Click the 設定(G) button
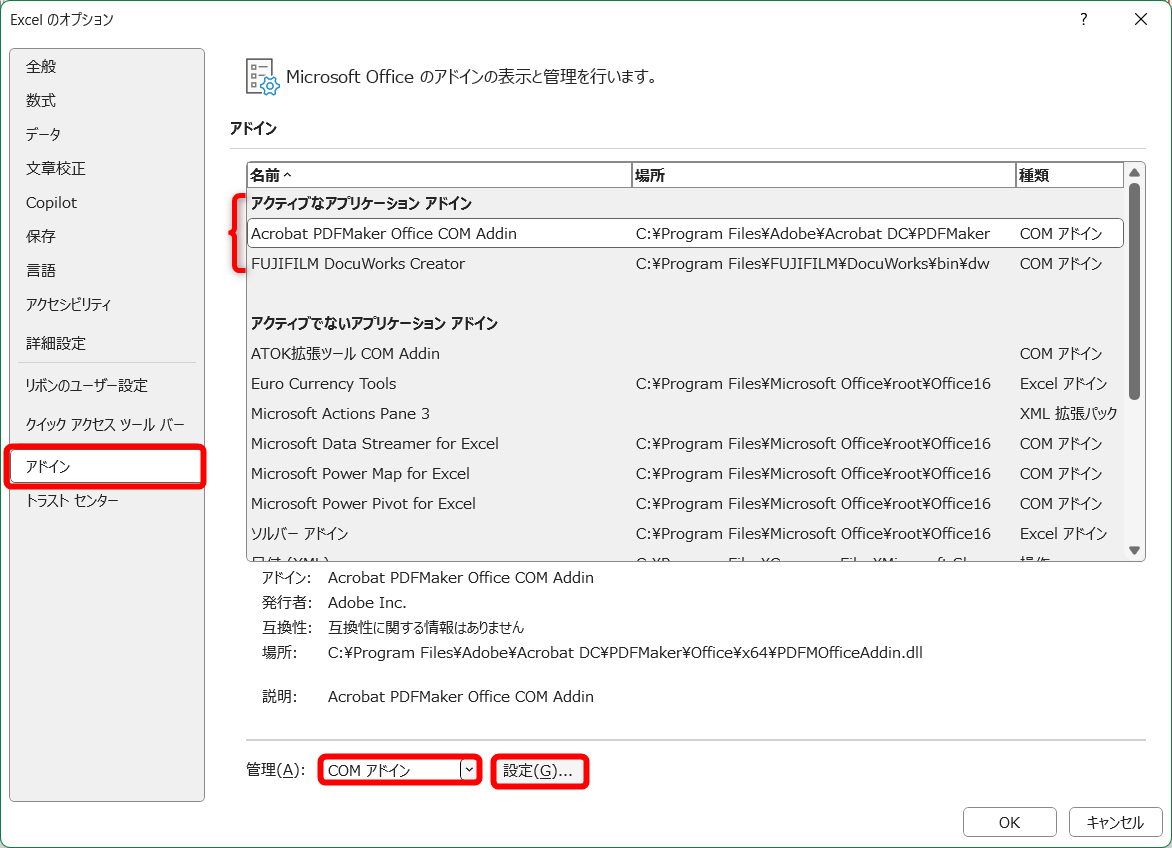 [539, 770]
